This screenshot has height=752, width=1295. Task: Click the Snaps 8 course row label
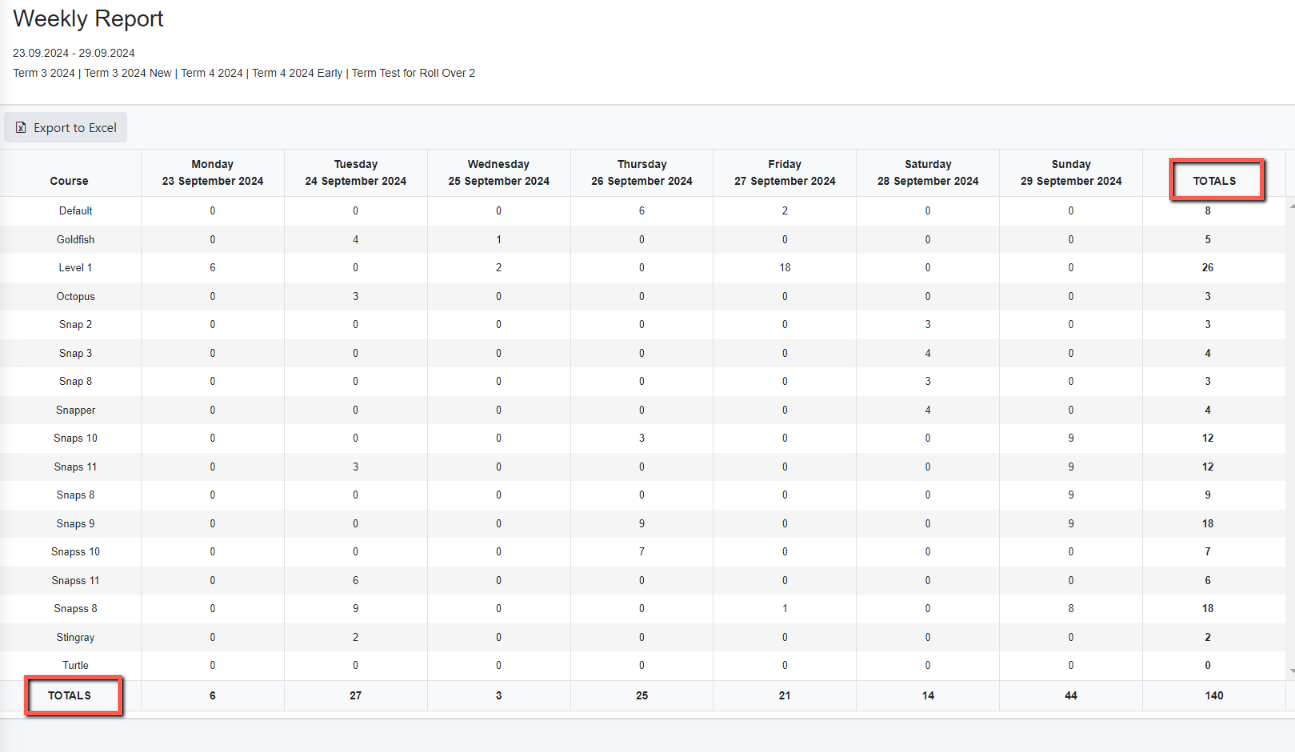tap(75, 495)
